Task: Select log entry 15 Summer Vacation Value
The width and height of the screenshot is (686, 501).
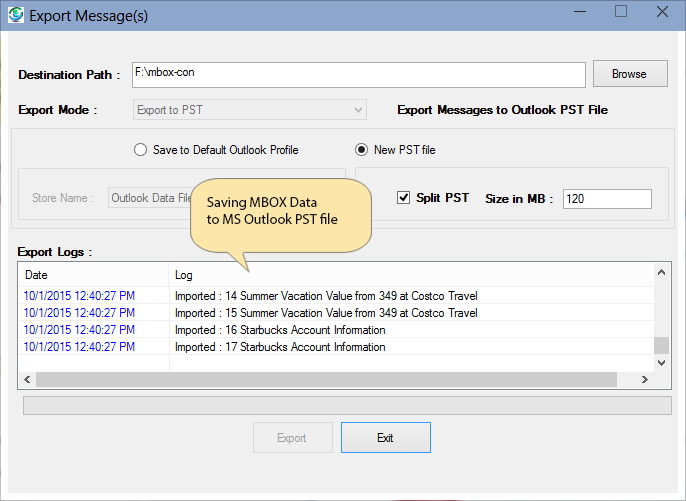Action: coord(326,313)
